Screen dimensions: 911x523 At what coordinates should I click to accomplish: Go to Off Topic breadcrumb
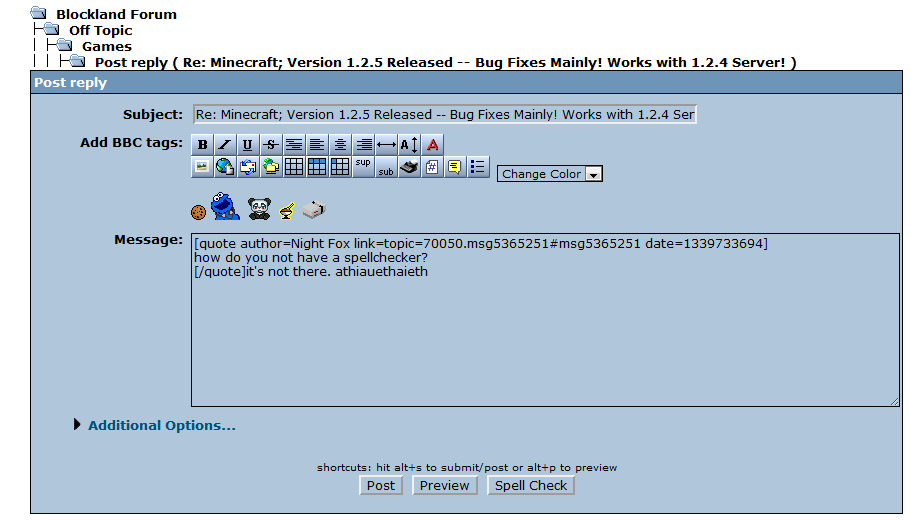pos(101,30)
